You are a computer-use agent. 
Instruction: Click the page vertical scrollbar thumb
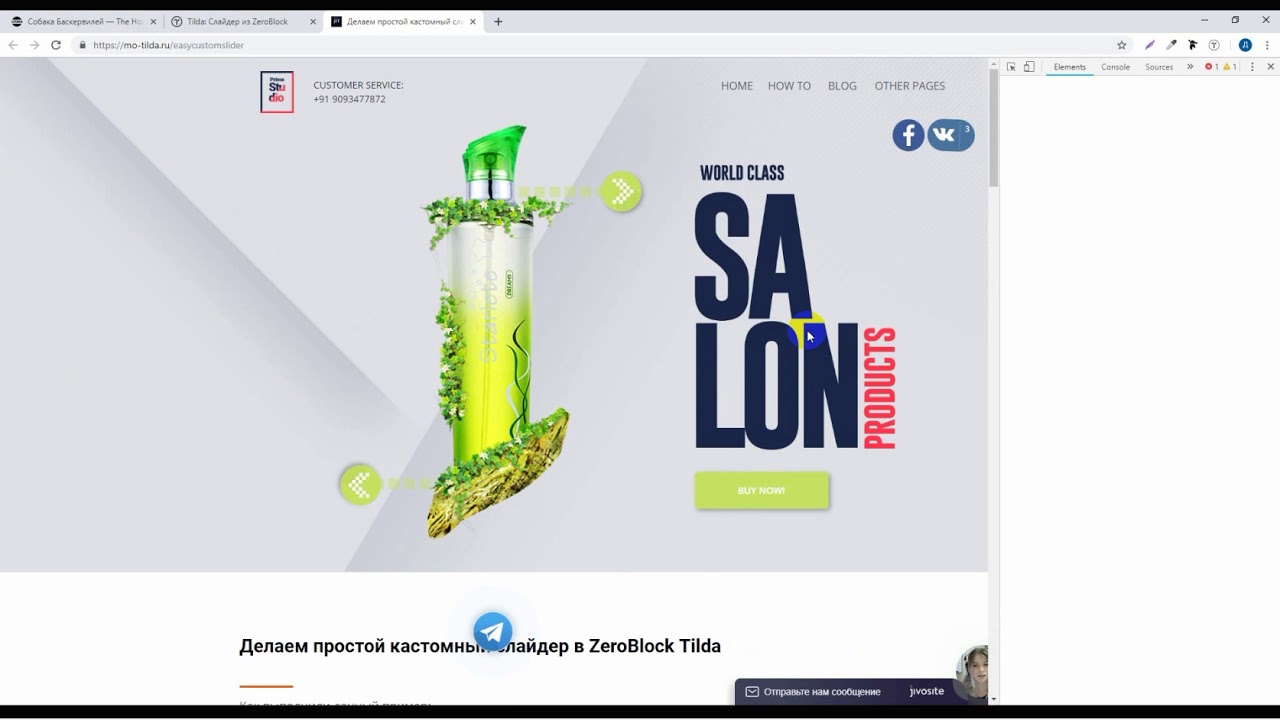[993, 129]
